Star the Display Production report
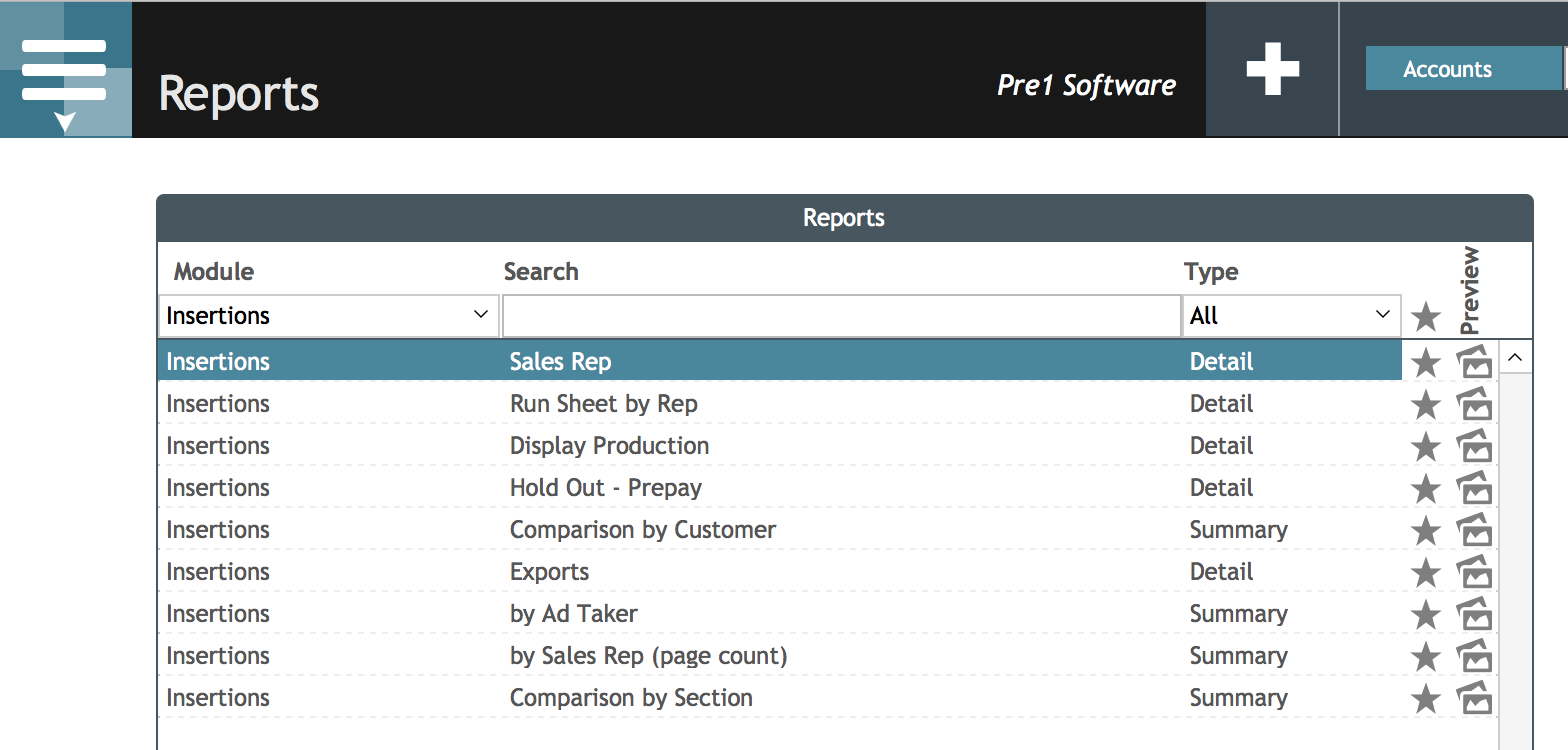This screenshot has height=750, width=1568. [x=1425, y=447]
